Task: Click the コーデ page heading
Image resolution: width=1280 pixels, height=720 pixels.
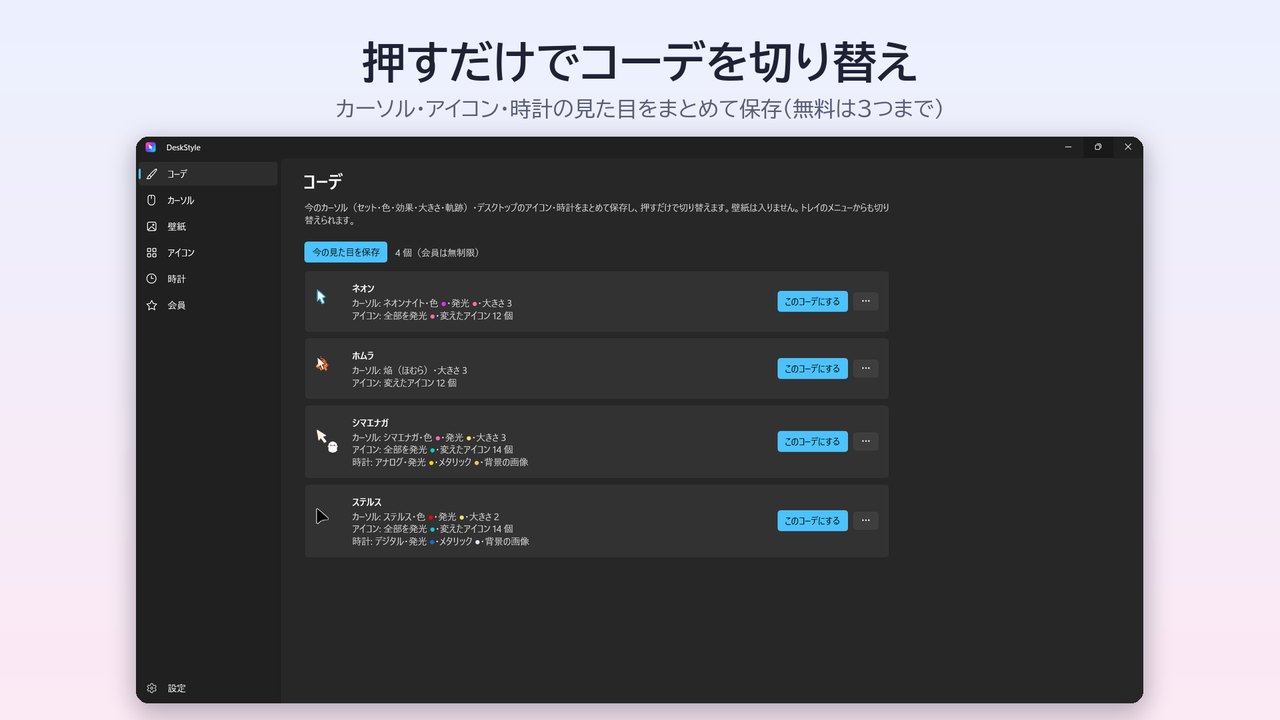Action: [323, 182]
